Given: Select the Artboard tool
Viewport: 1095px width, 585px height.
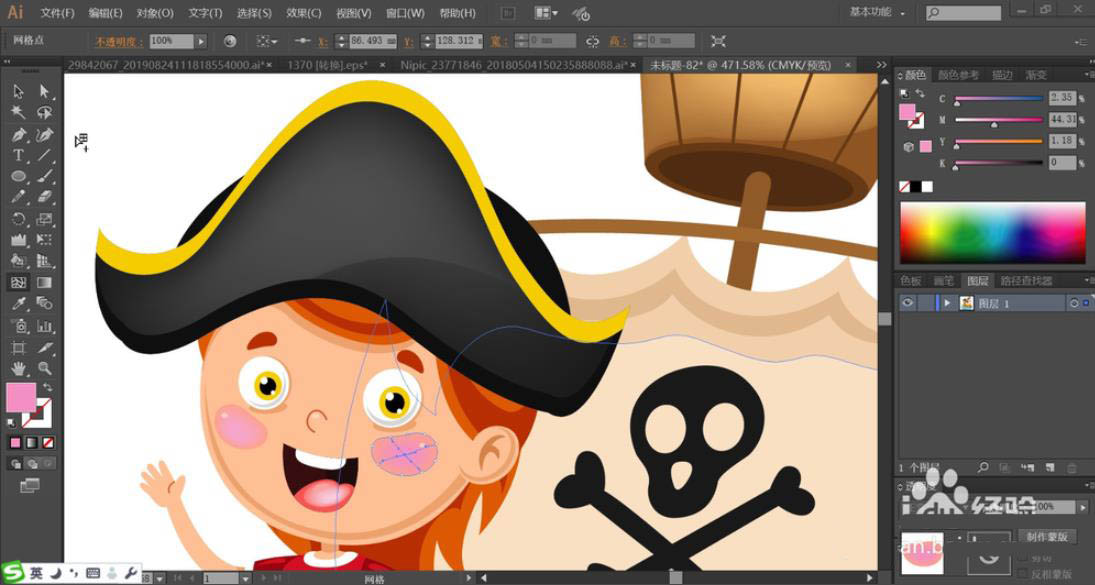Looking at the screenshot, I should tap(18, 347).
